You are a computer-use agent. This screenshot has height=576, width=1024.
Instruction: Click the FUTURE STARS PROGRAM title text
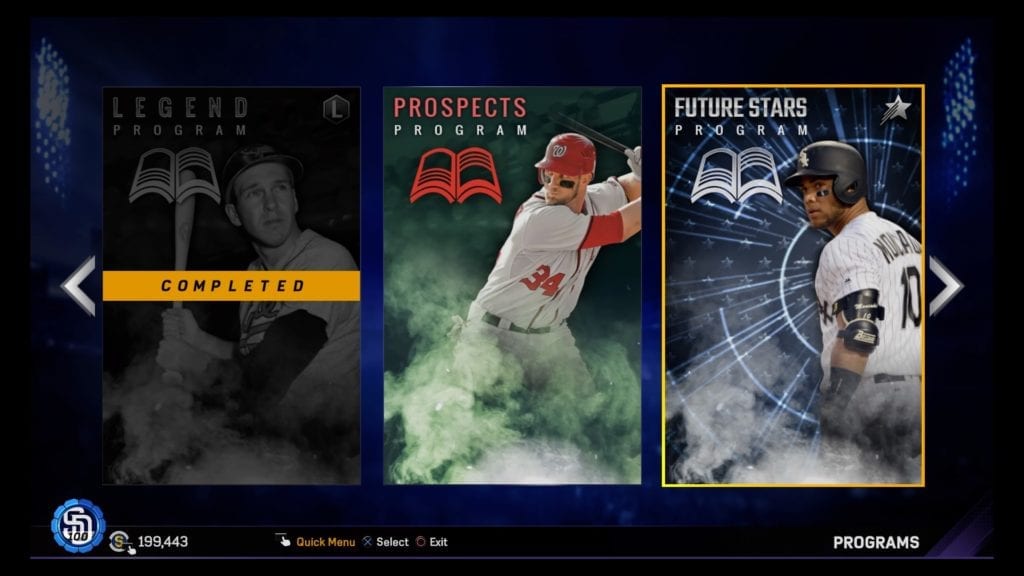[741, 116]
